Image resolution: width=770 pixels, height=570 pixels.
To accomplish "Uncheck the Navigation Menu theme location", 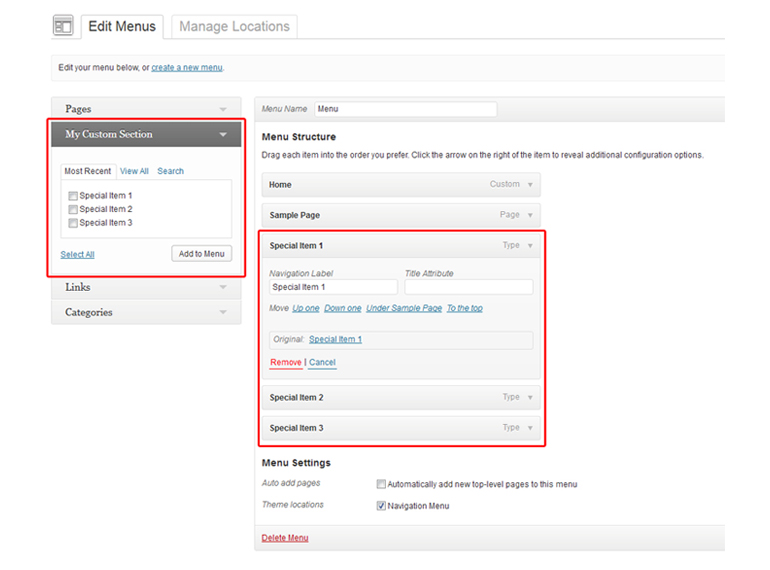I will tap(381, 506).
